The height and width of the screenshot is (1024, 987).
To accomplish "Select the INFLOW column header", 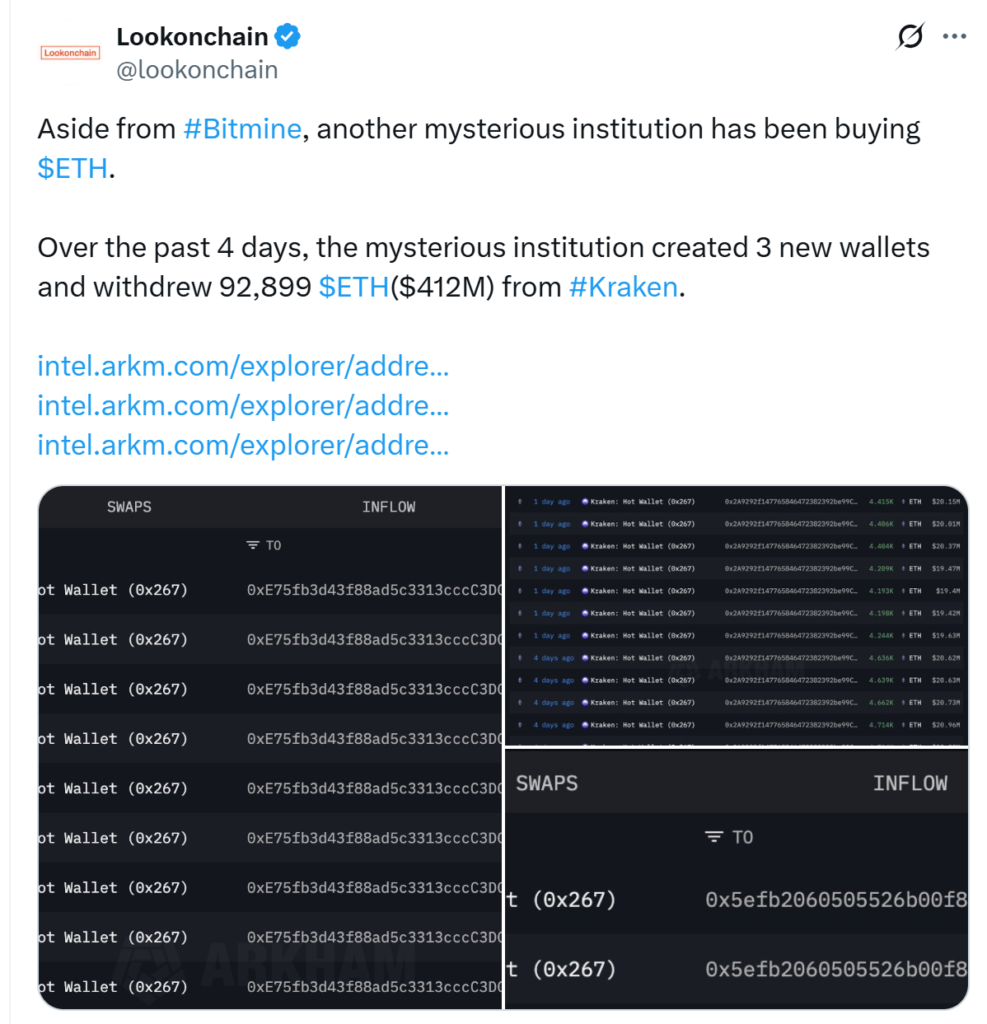I will (389, 507).
